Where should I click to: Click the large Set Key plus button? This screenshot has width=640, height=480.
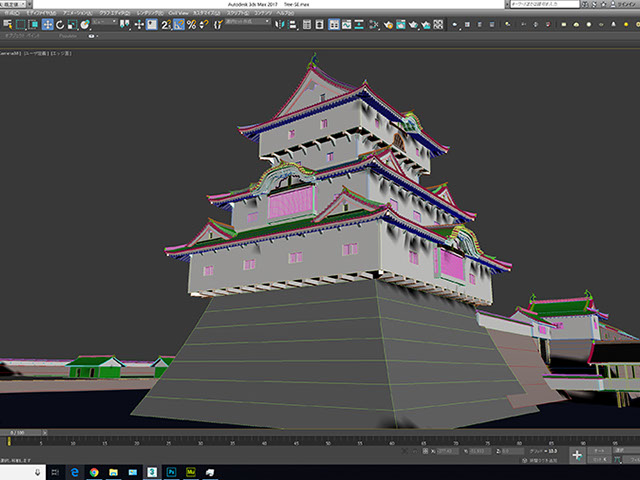577,454
